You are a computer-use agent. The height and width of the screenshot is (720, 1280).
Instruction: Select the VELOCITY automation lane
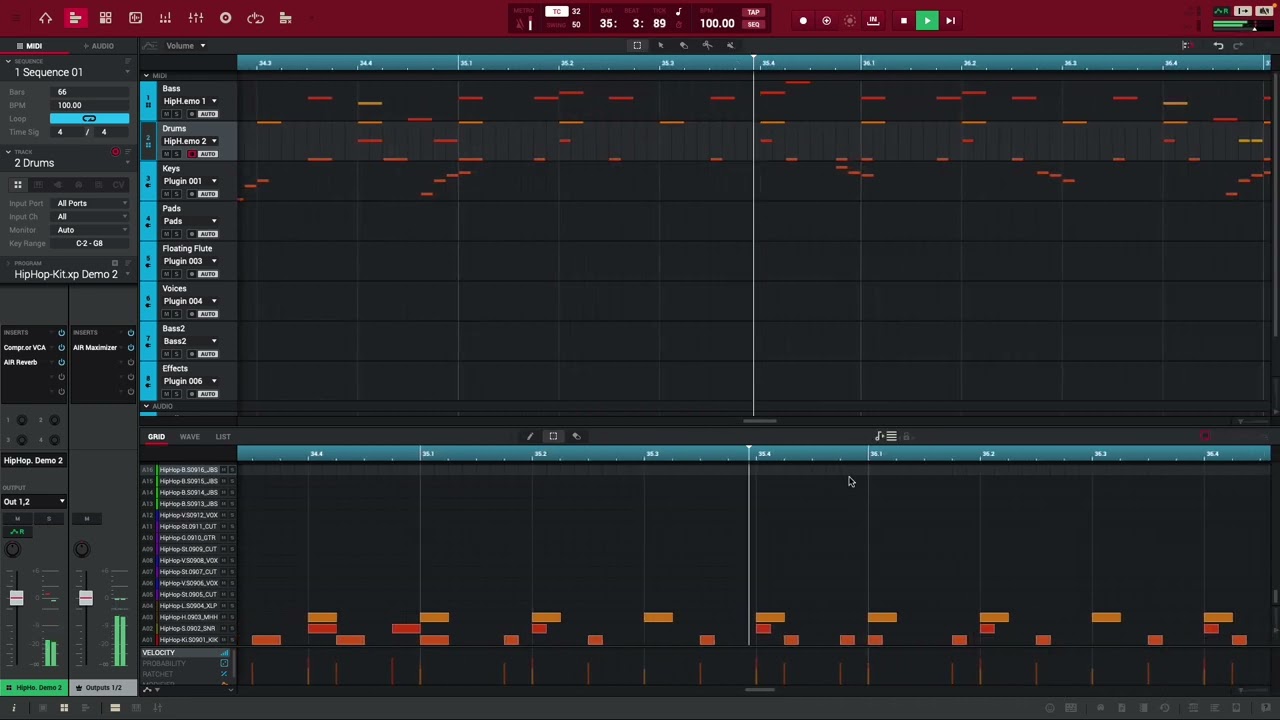pyautogui.click(x=185, y=653)
